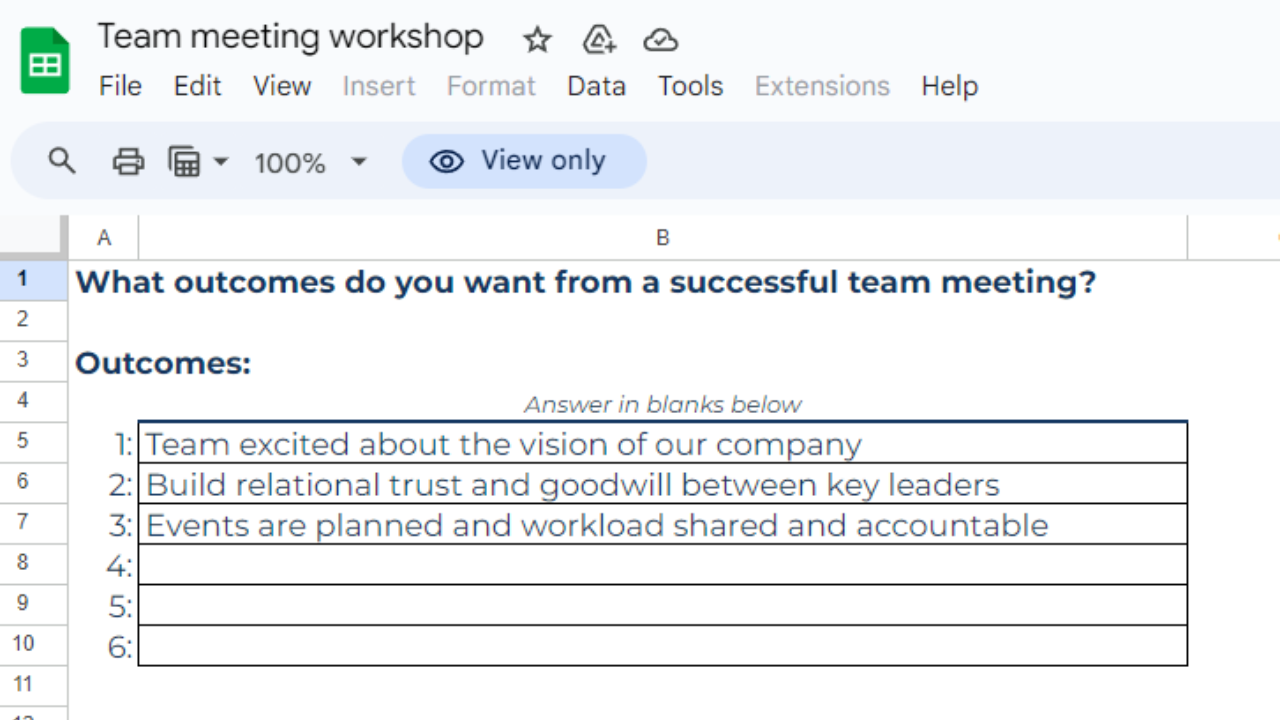Expand the filter views dropdown arrow
The height and width of the screenshot is (720, 1280).
tap(221, 161)
